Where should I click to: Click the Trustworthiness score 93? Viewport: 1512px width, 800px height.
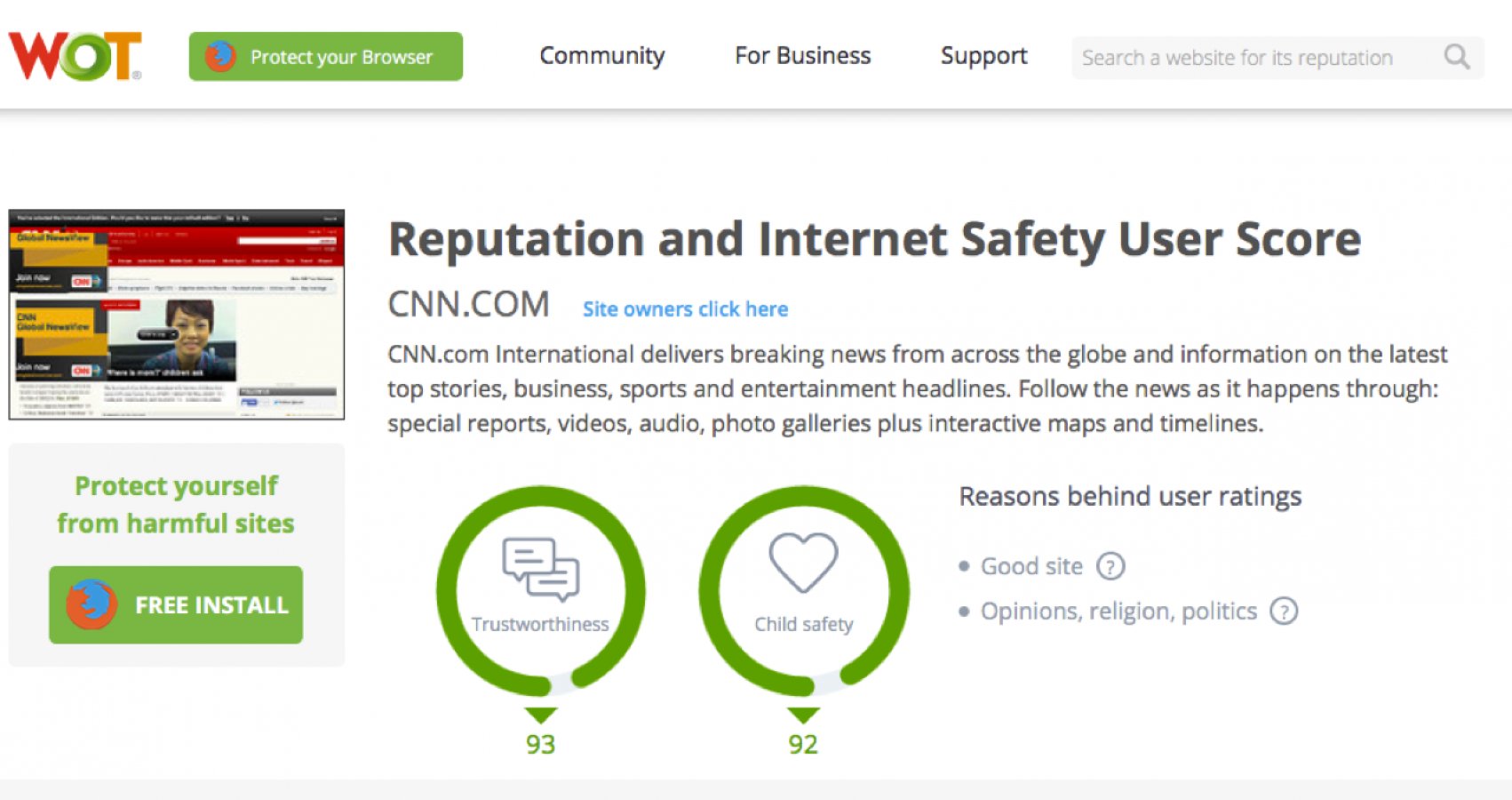point(540,744)
